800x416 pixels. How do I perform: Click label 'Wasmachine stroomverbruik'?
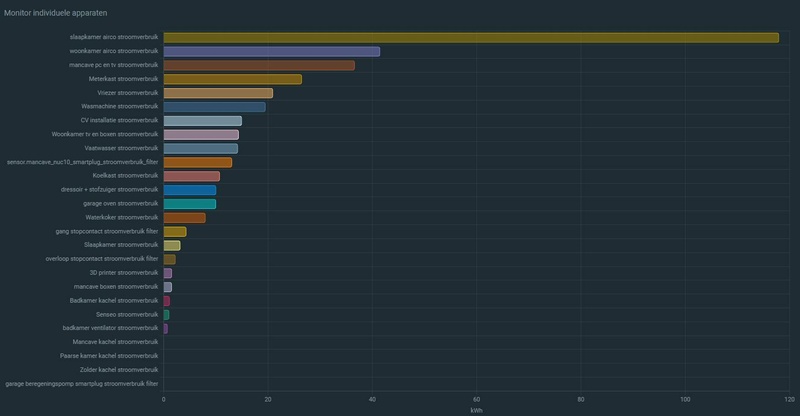[119, 106]
